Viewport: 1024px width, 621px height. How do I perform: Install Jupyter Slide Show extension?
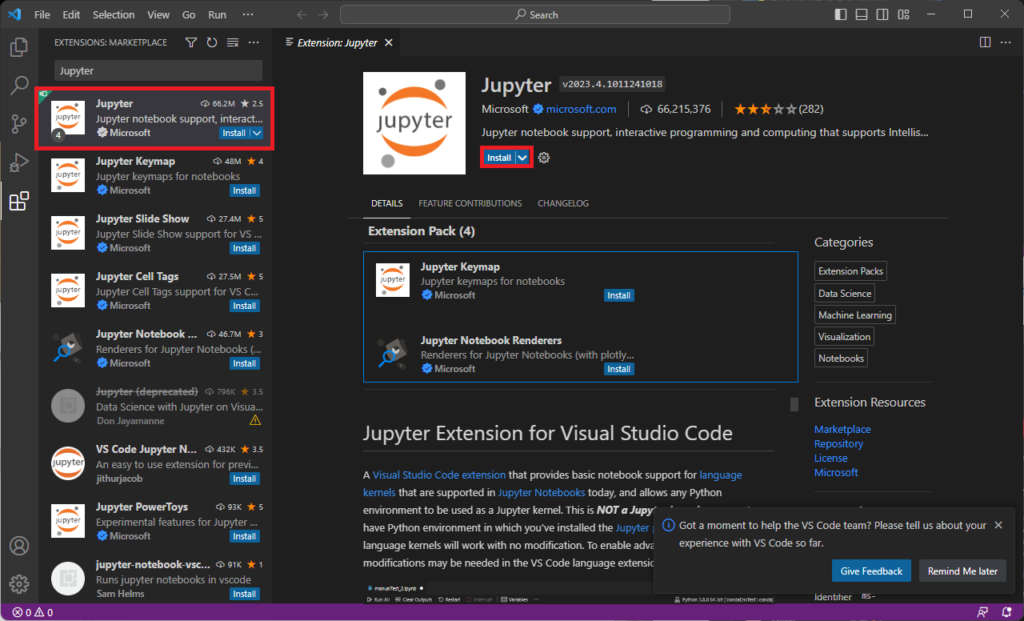[244, 248]
